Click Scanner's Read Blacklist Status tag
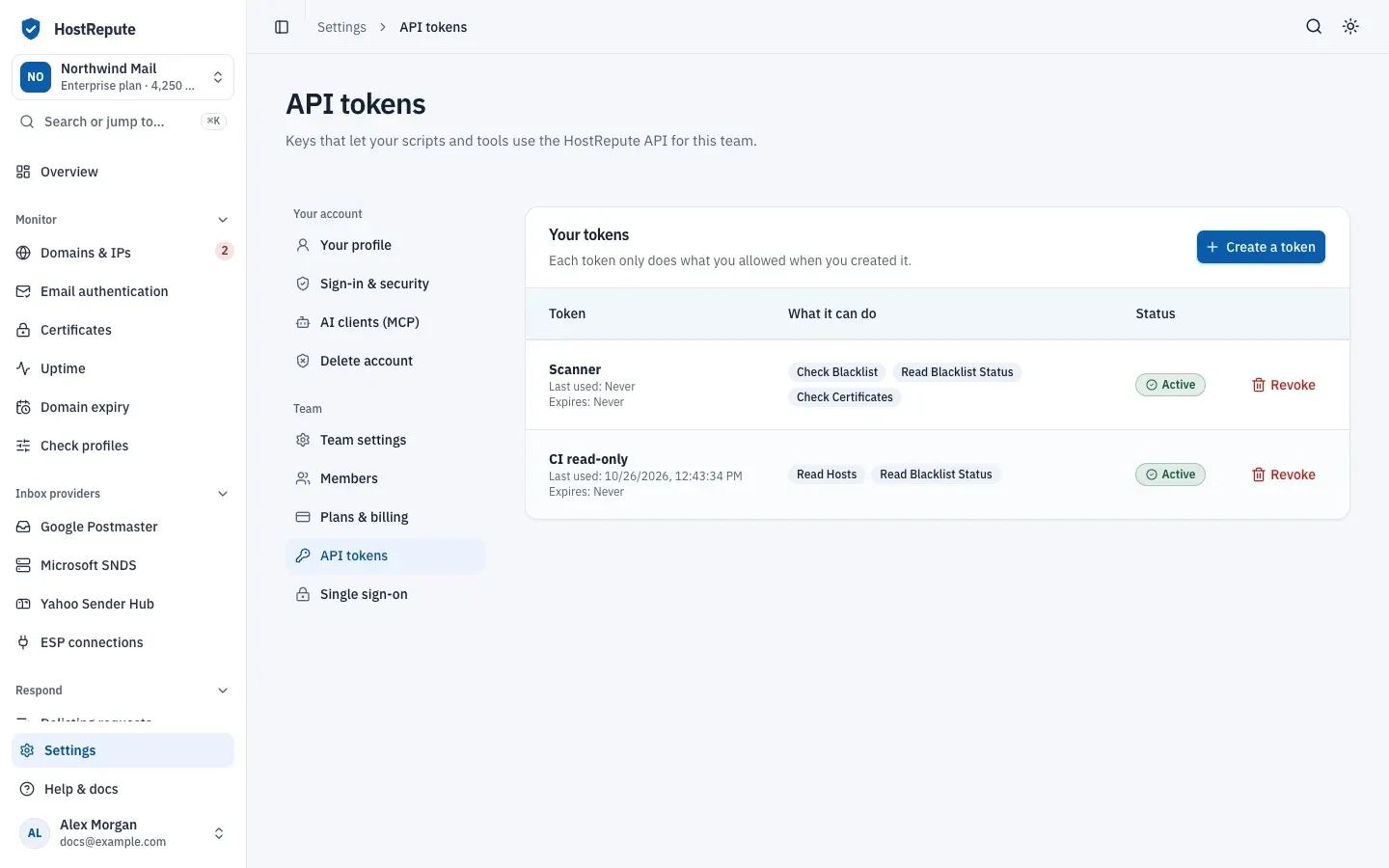Viewport: 1389px width, 868px height. [957, 372]
